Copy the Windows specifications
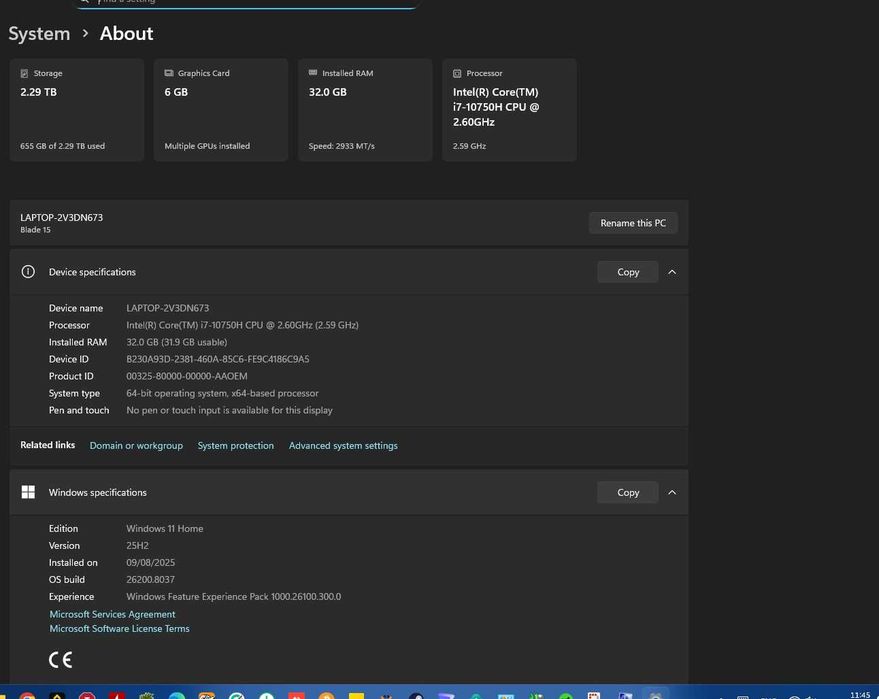The width and height of the screenshot is (879, 699). pos(628,492)
